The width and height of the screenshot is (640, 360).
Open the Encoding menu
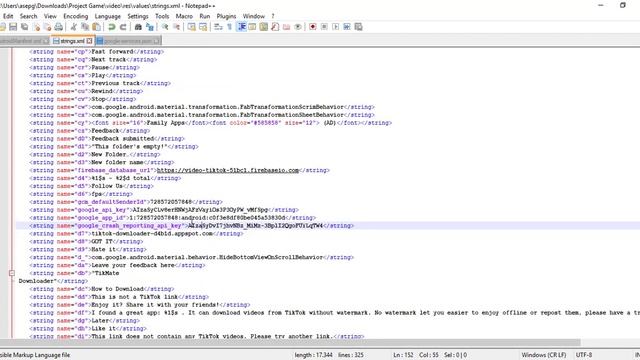click(76, 16)
